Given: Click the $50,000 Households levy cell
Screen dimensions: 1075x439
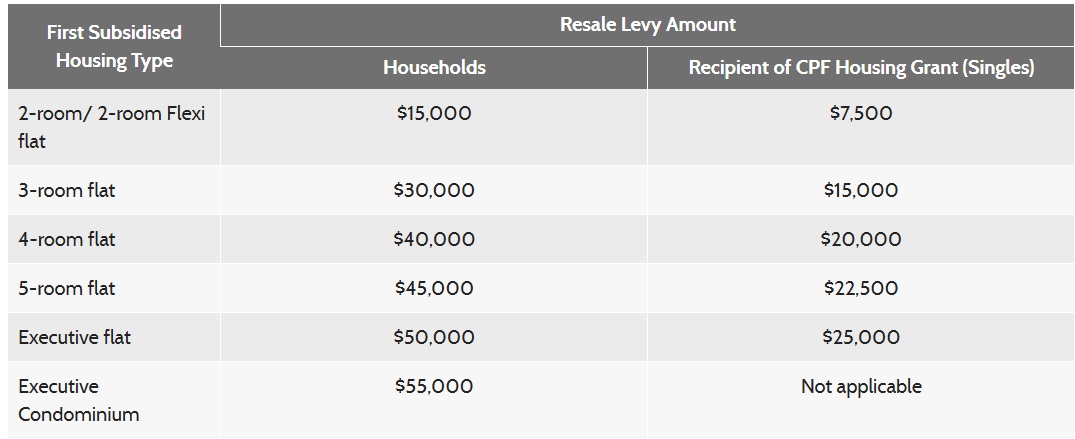Looking at the screenshot, I should (434, 337).
